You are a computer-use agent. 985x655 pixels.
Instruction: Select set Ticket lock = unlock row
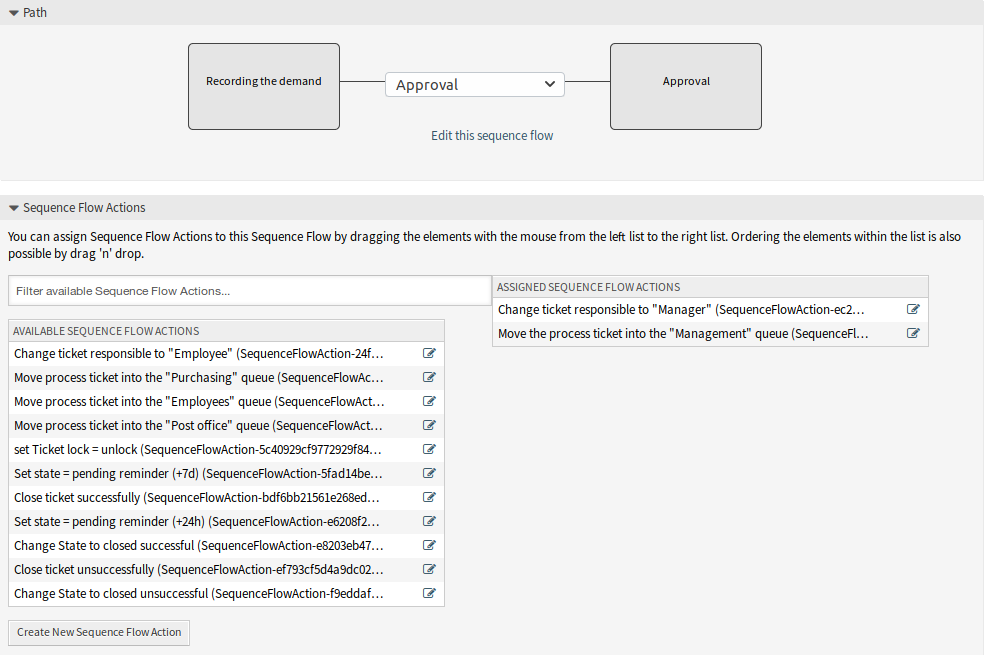pos(226,449)
